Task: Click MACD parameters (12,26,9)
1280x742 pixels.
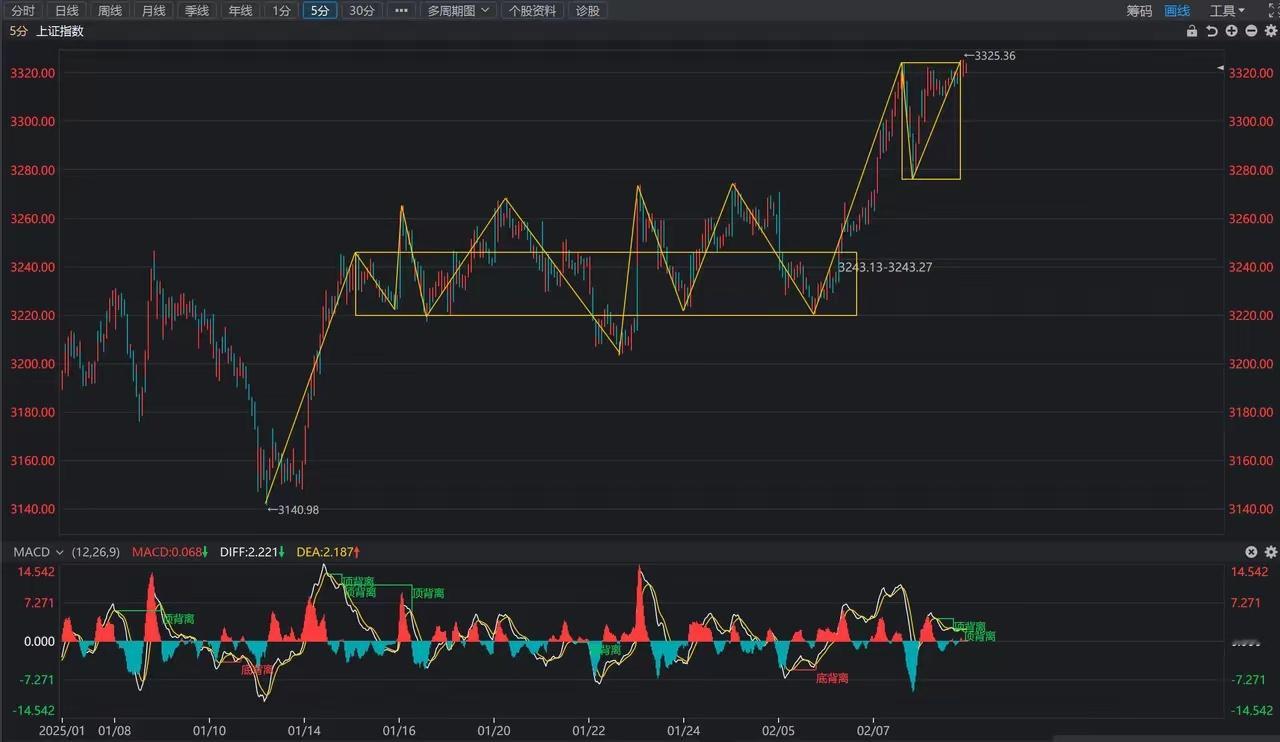Action: [x=95, y=552]
